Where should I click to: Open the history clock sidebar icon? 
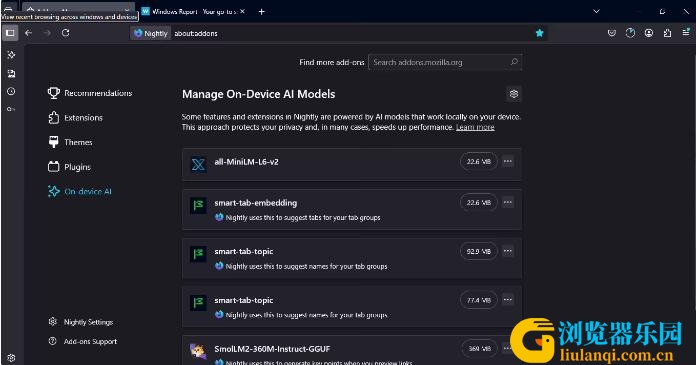(x=11, y=91)
